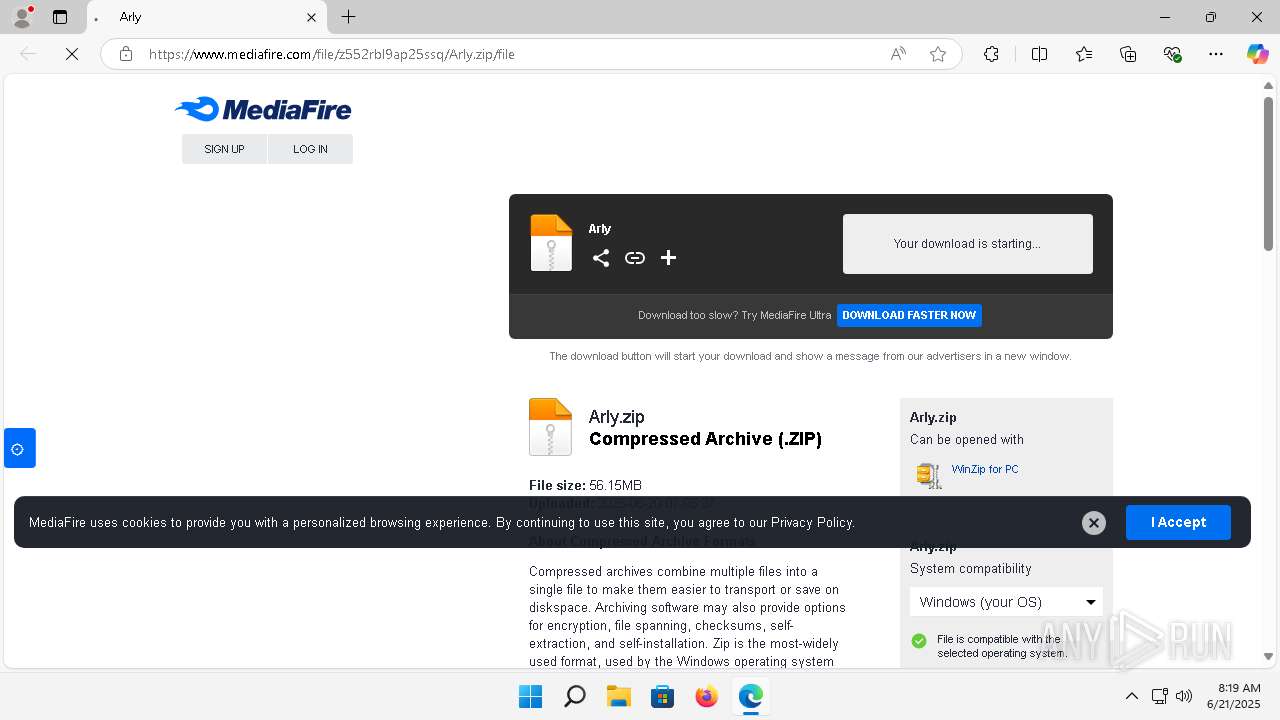Click the plus icon to save file
The height and width of the screenshot is (720, 1280).
pos(669,258)
